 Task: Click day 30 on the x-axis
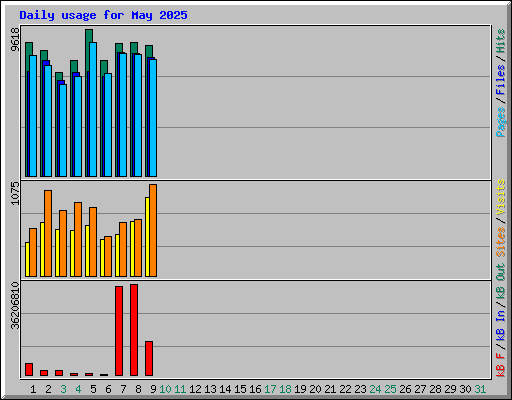[465, 389]
